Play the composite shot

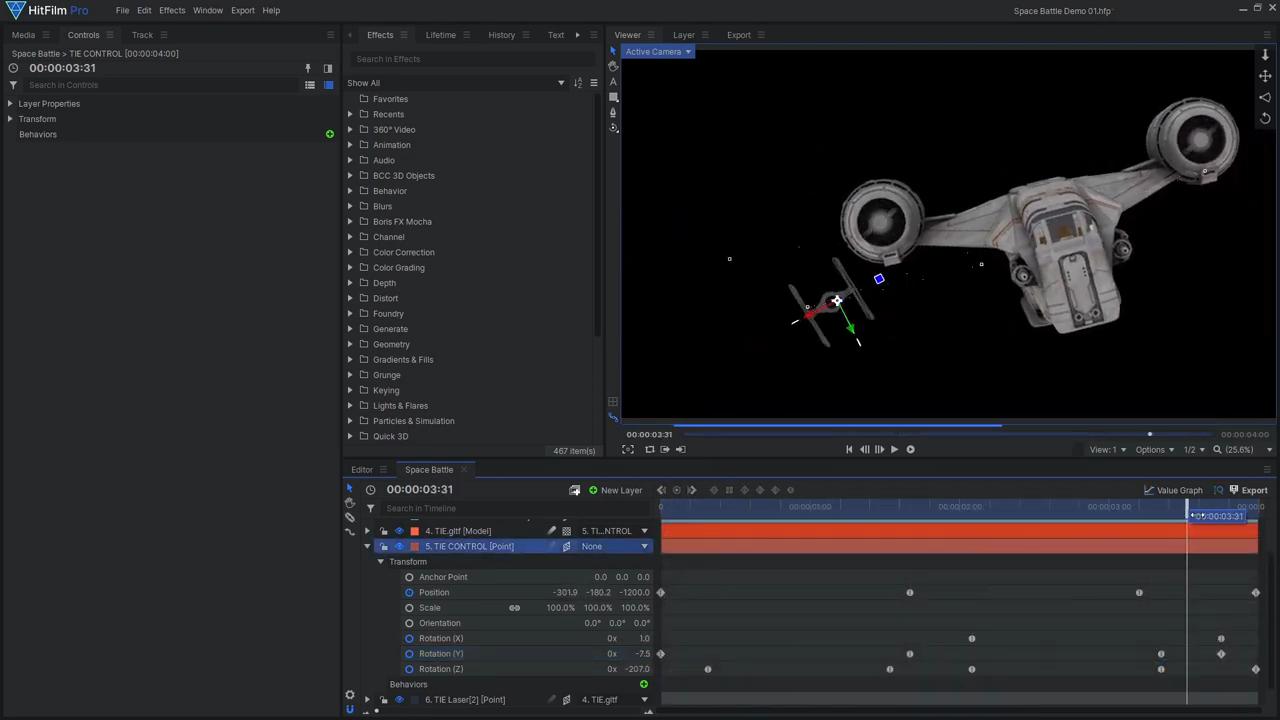(894, 450)
